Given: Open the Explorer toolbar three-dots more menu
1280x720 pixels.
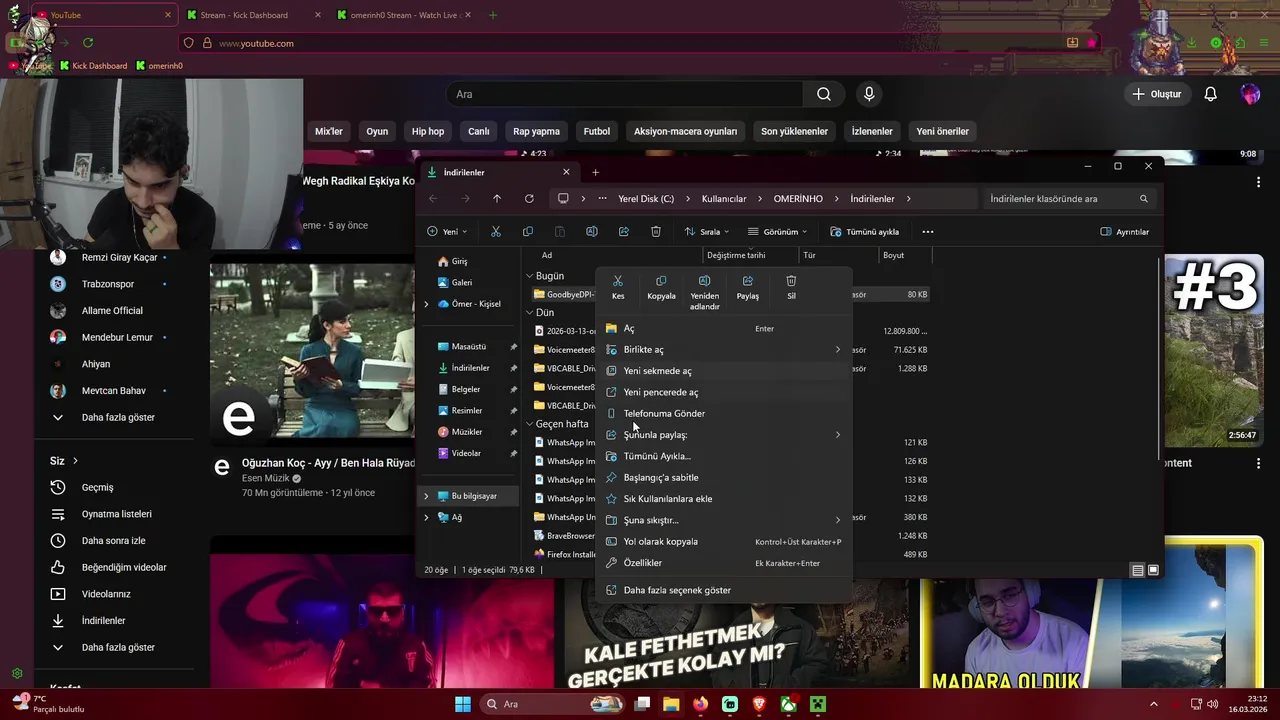Looking at the screenshot, I should pos(927,231).
